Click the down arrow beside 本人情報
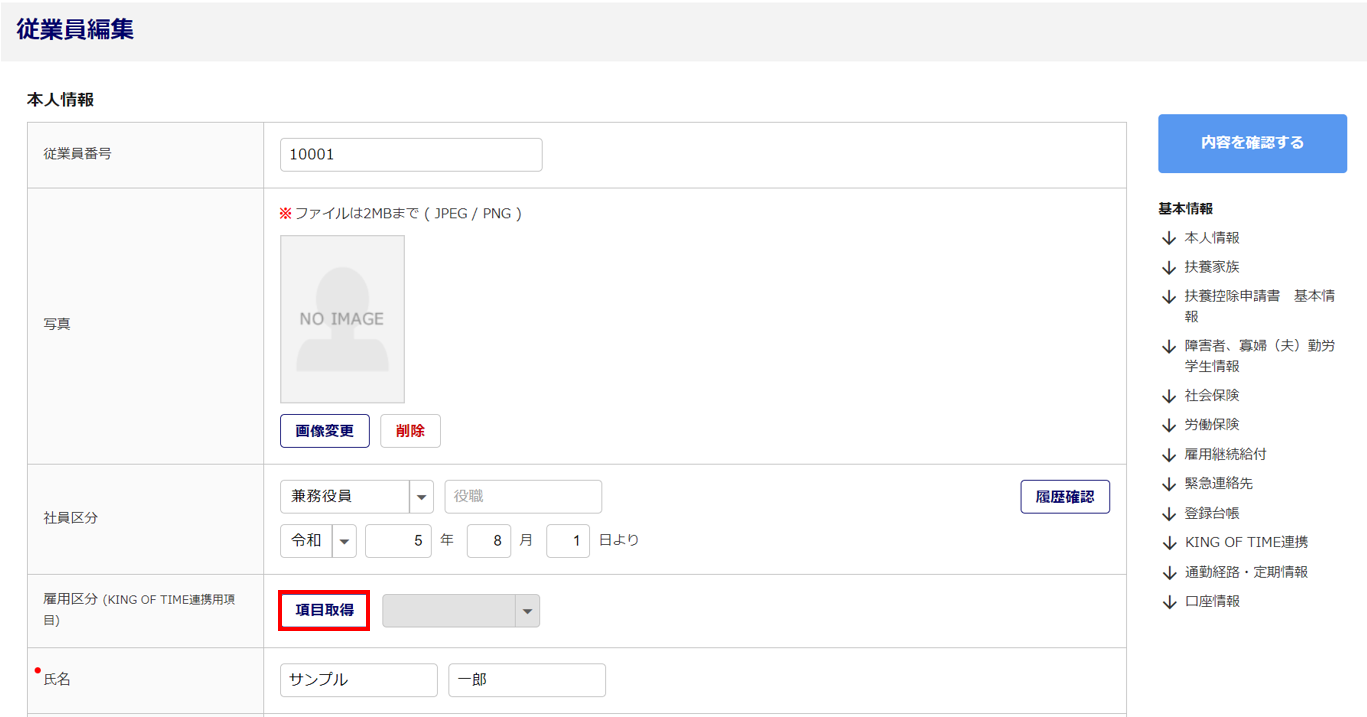 (x=1168, y=238)
